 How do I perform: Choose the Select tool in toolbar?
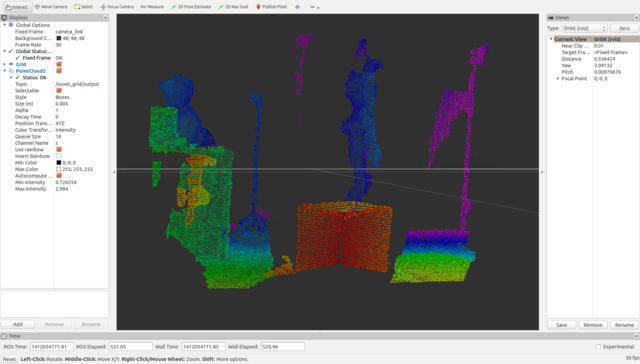pos(83,7)
